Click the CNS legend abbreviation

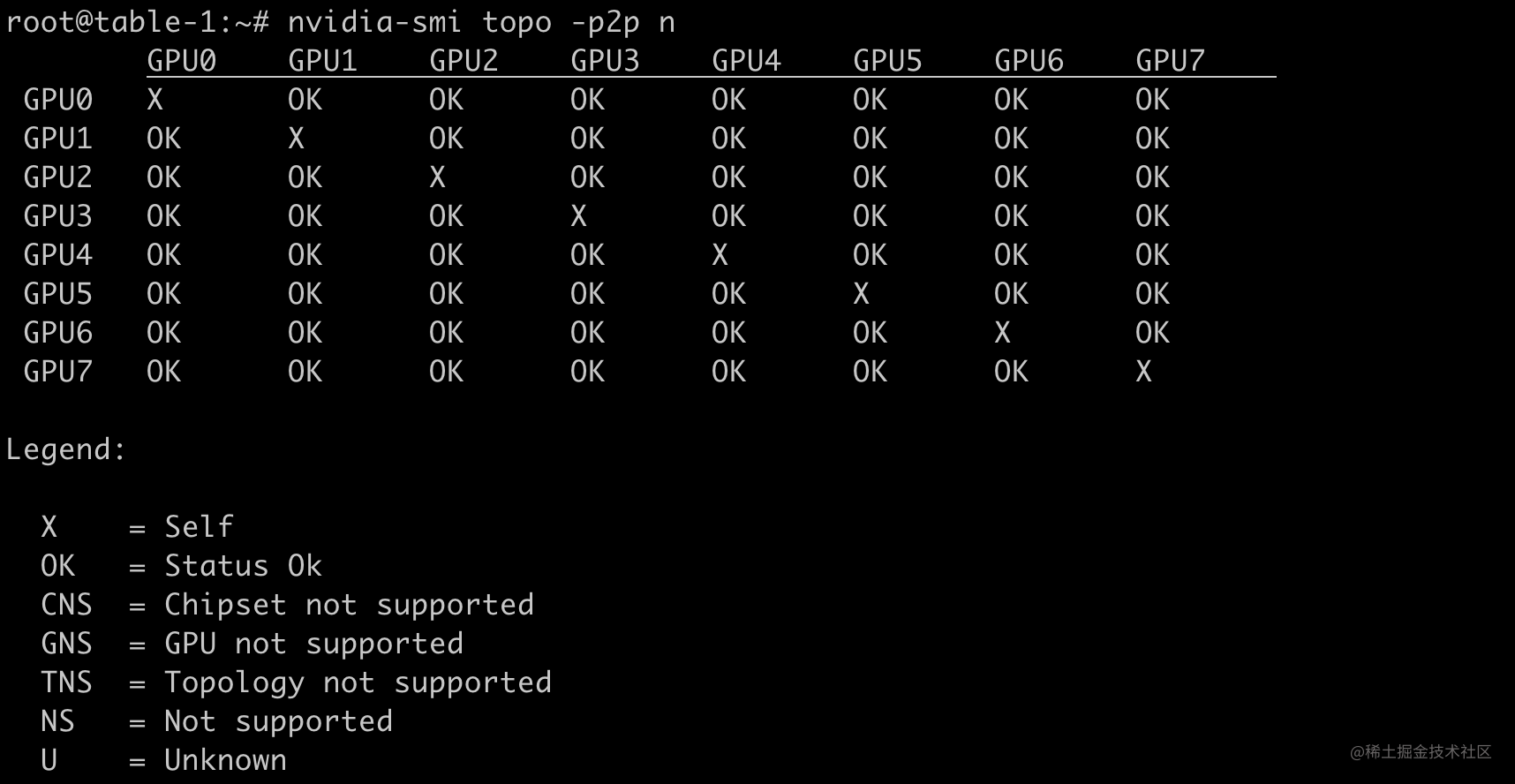point(66,605)
